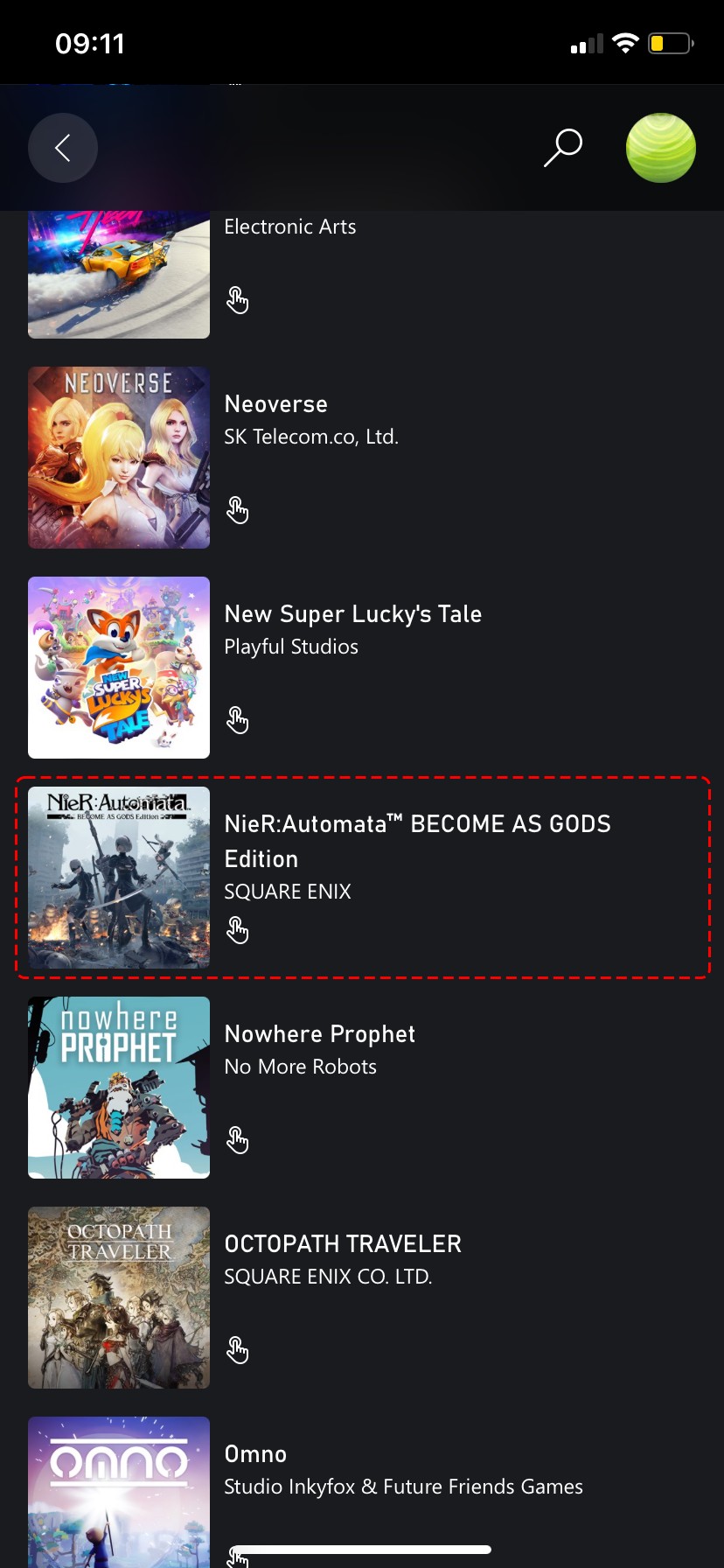The image size is (724, 1568).
Task: Tap touch-control icon under Neoverse
Action: pyautogui.click(x=237, y=510)
